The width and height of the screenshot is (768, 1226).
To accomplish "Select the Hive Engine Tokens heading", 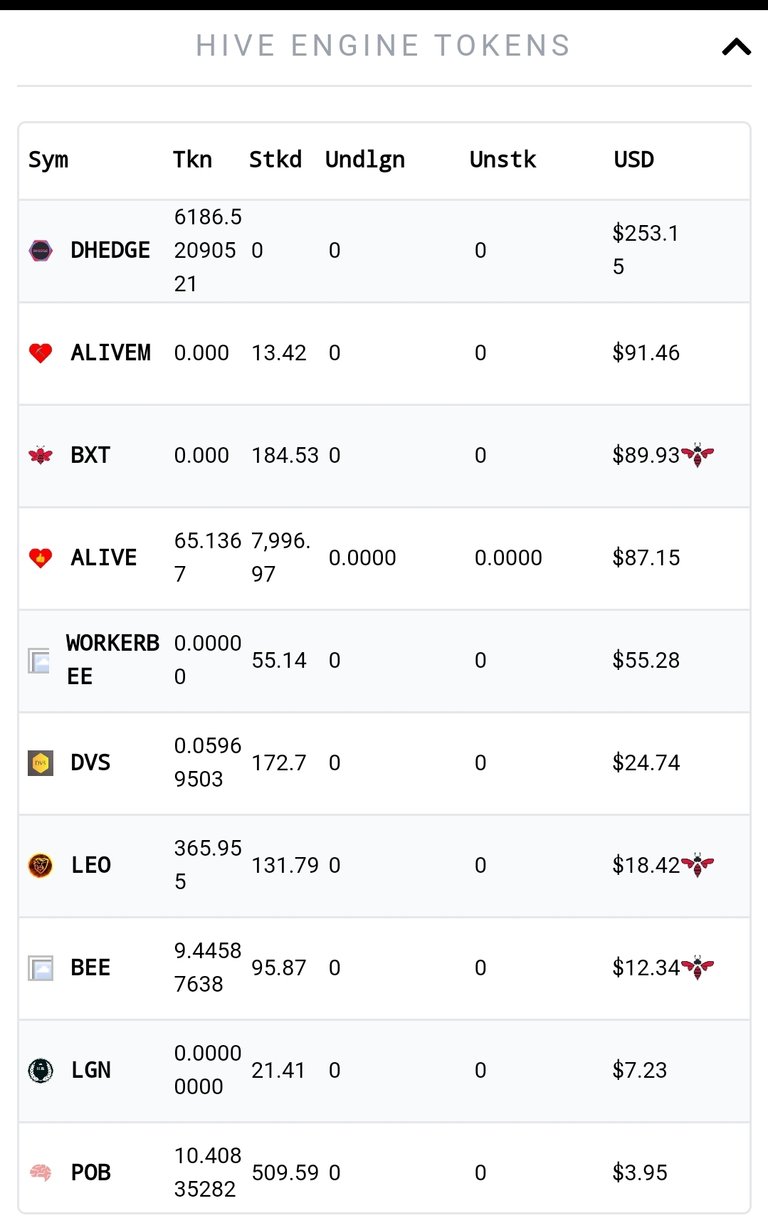I will click(383, 46).
